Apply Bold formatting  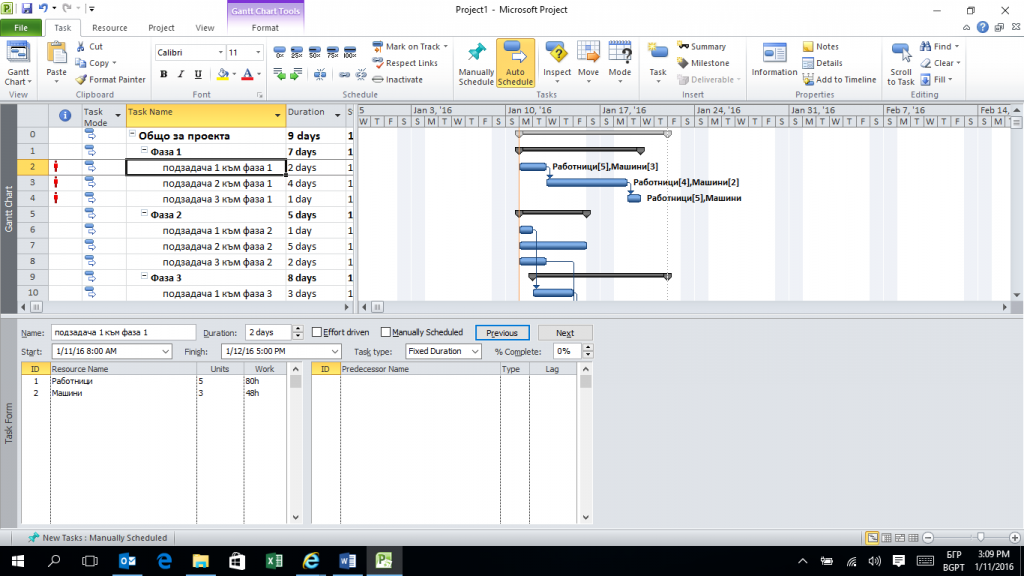[x=163, y=74]
